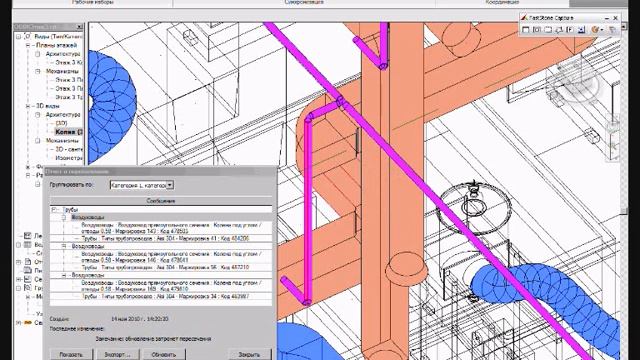
Task: Click the views icon beside 'Виды' tree root
Action: tap(28, 37)
